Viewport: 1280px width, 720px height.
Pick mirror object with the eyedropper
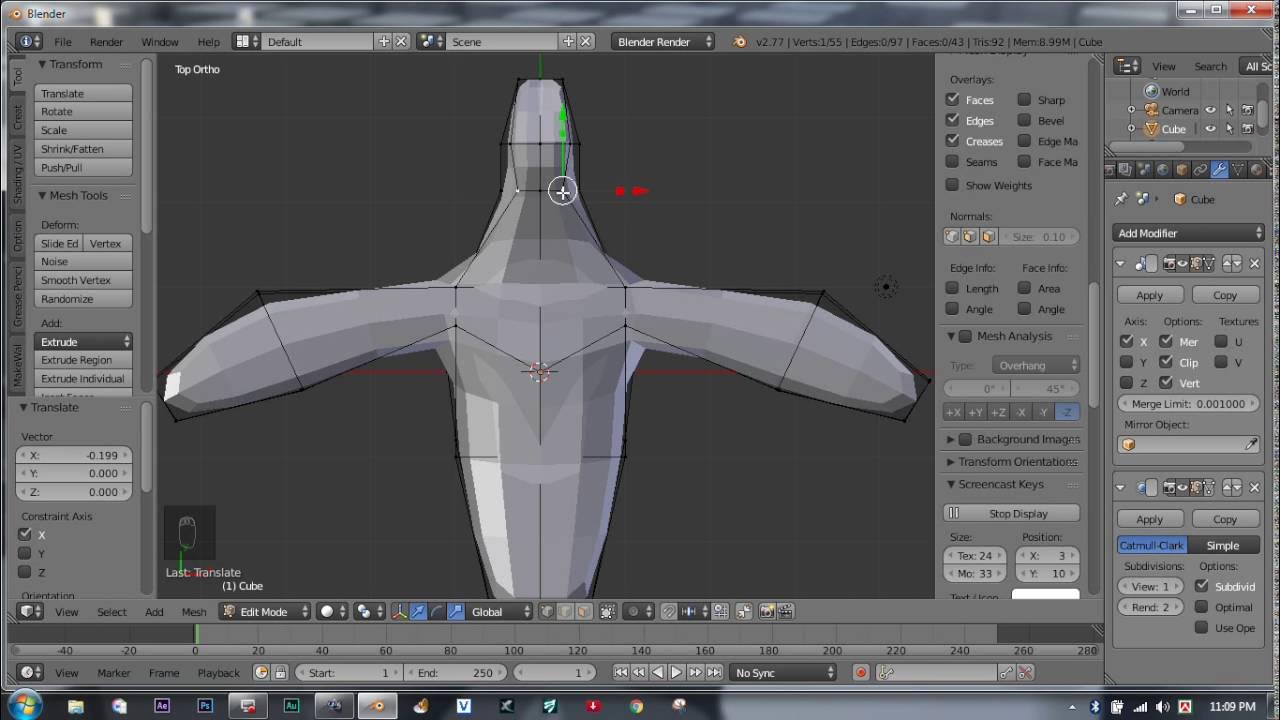(1251, 445)
